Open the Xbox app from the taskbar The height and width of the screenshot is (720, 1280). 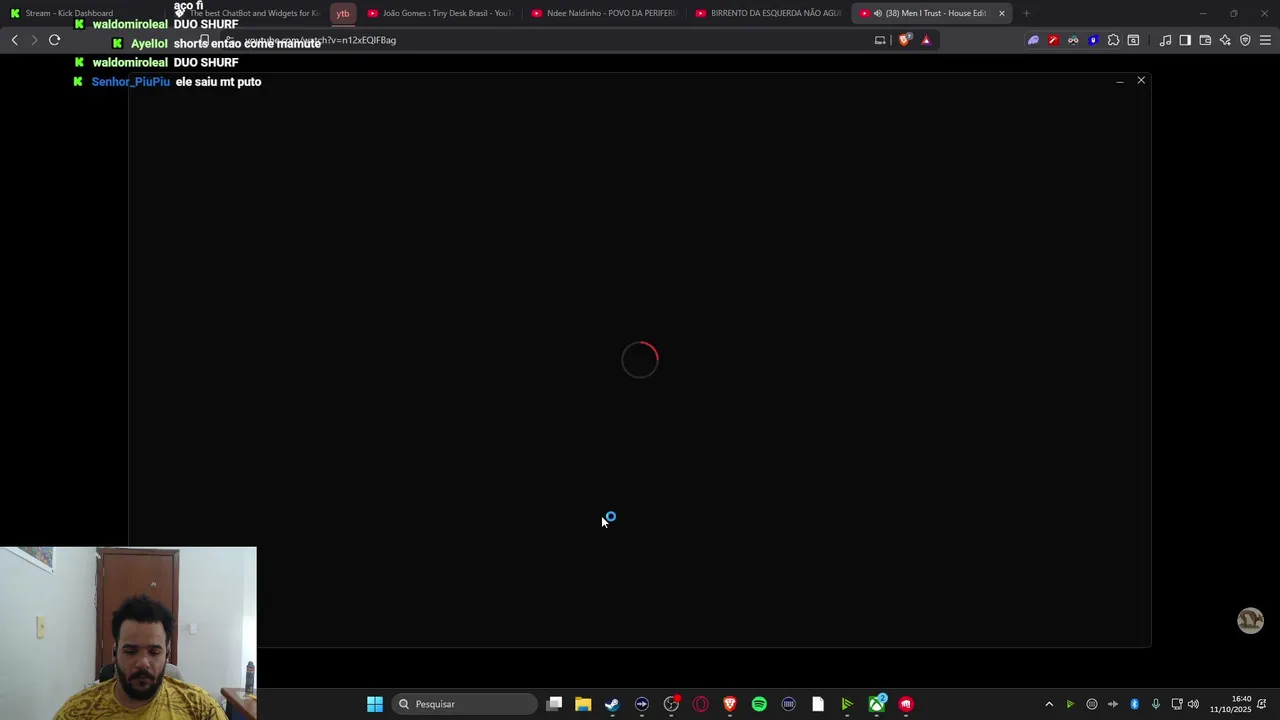[x=877, y=704]
